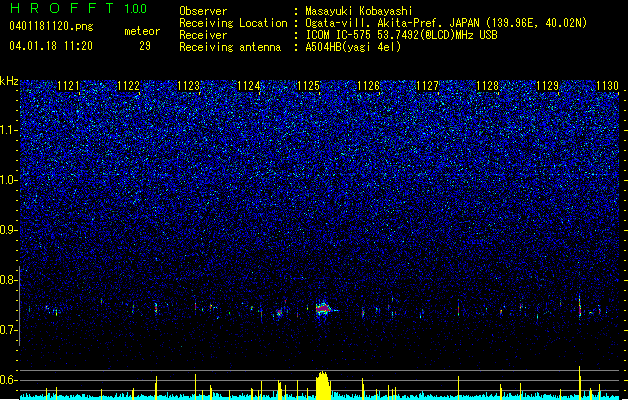
Task: Click the strong meteor echo after 1125
Action: 323,309
